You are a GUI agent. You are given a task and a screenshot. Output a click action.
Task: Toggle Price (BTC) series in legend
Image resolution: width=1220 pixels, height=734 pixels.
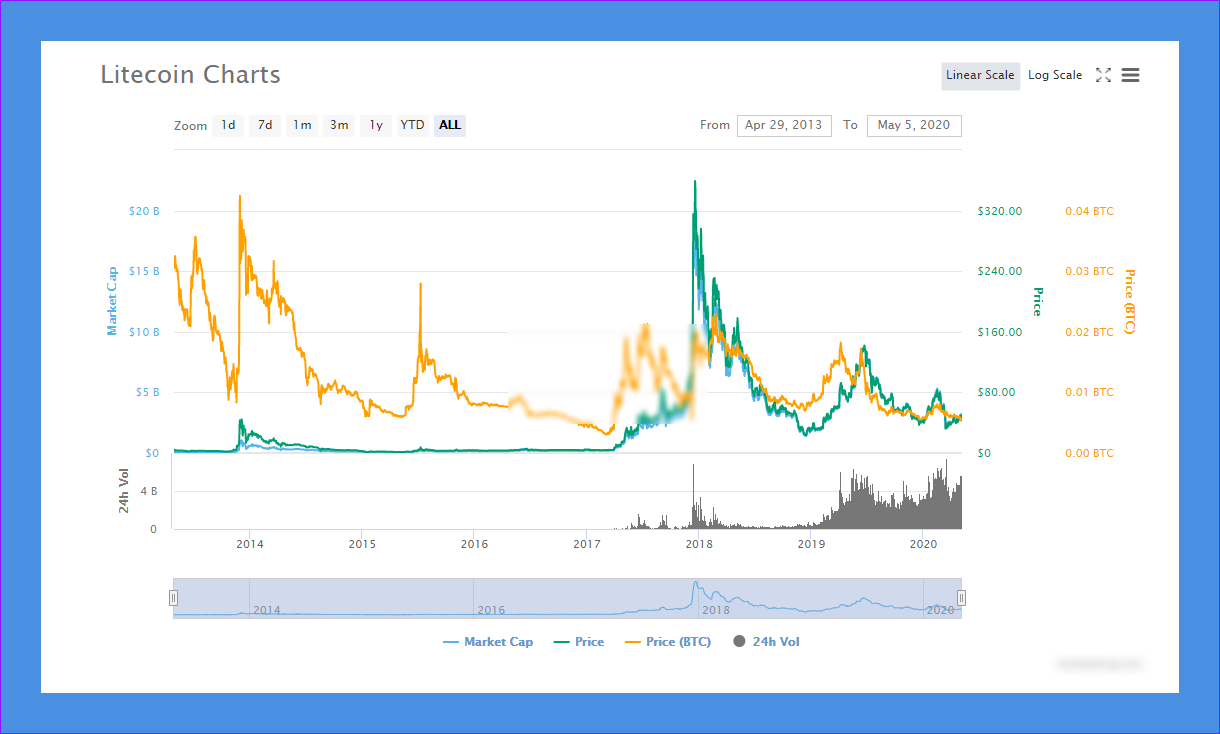[668, 642]
